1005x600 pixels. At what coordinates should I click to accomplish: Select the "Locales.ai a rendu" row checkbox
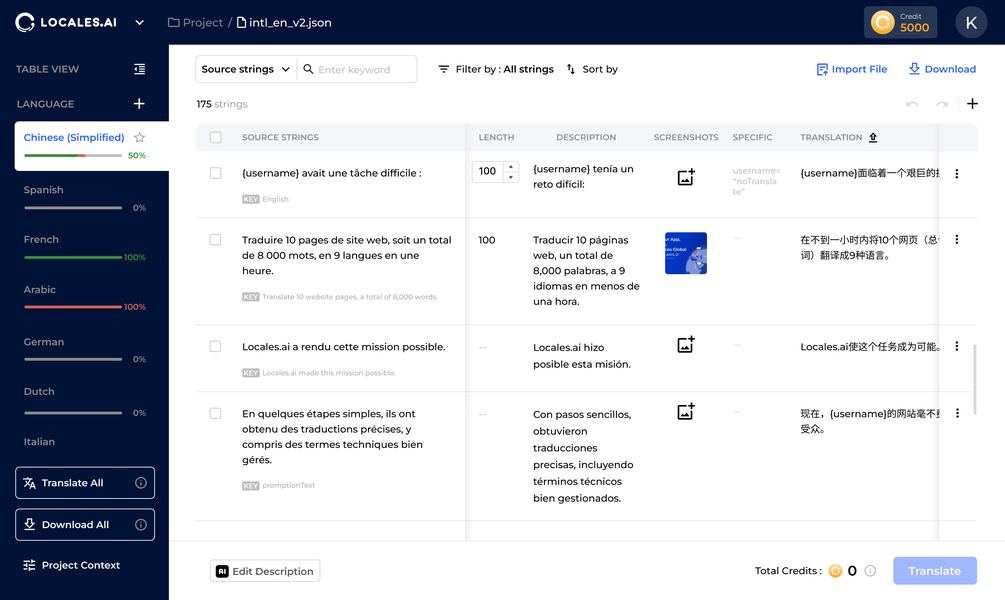[215, 347]
